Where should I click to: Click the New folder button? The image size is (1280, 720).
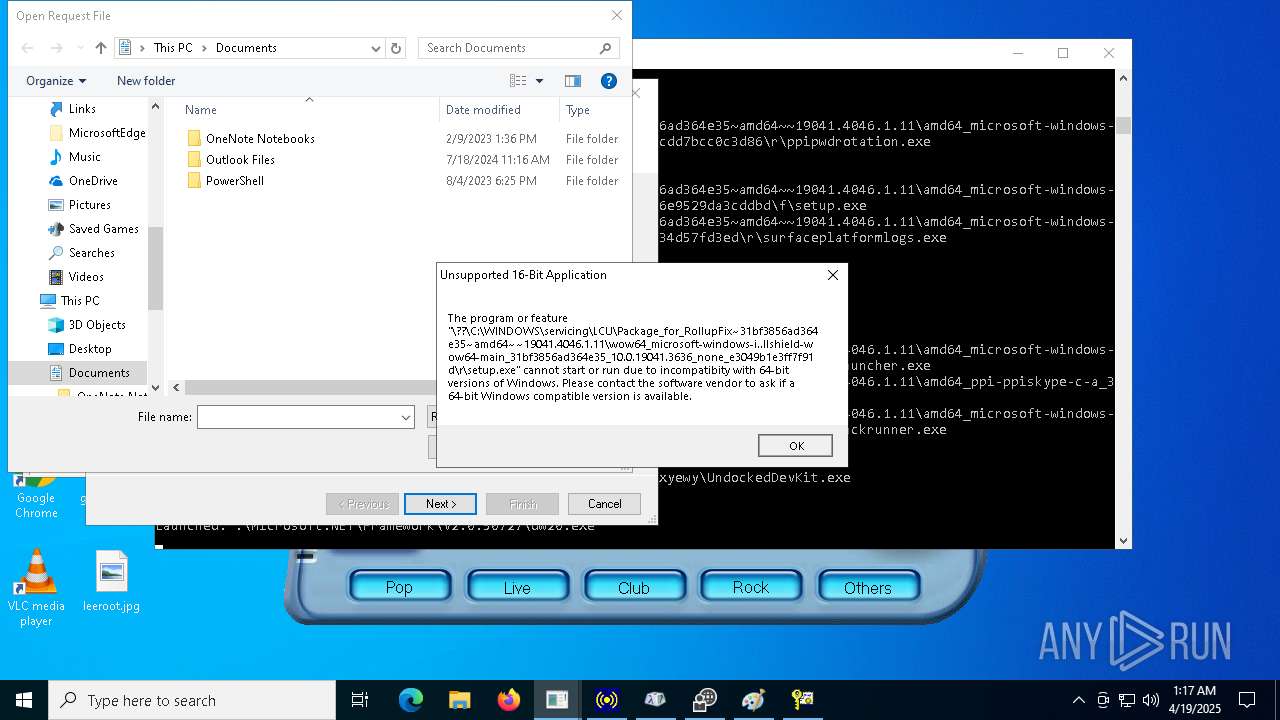(x=146, y=81)
